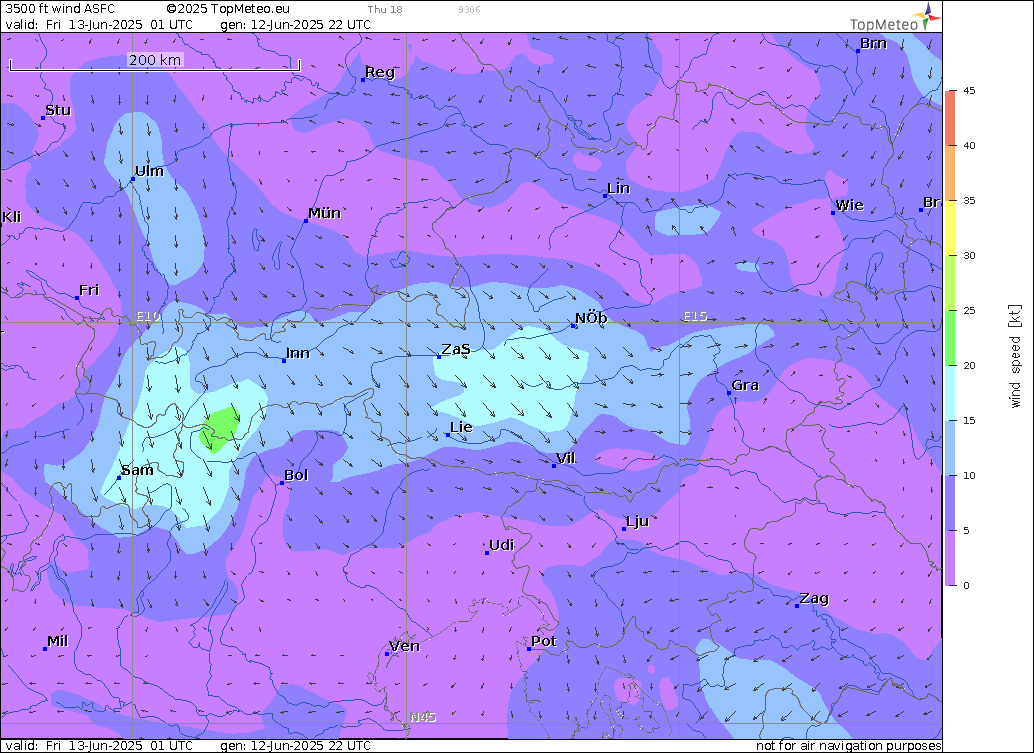Click the 'Thu 18' header text
This screenshot has width=1034, height=753.
pyautogui.click(x=385, y=9)
